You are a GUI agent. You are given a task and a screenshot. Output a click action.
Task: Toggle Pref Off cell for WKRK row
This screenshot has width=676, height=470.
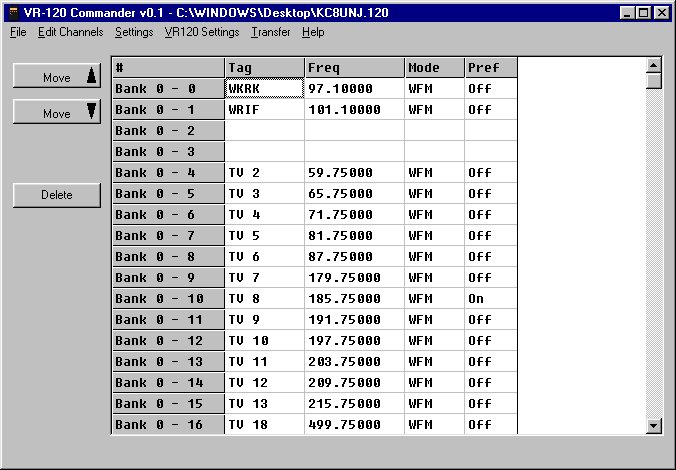(x=490, y=89)
